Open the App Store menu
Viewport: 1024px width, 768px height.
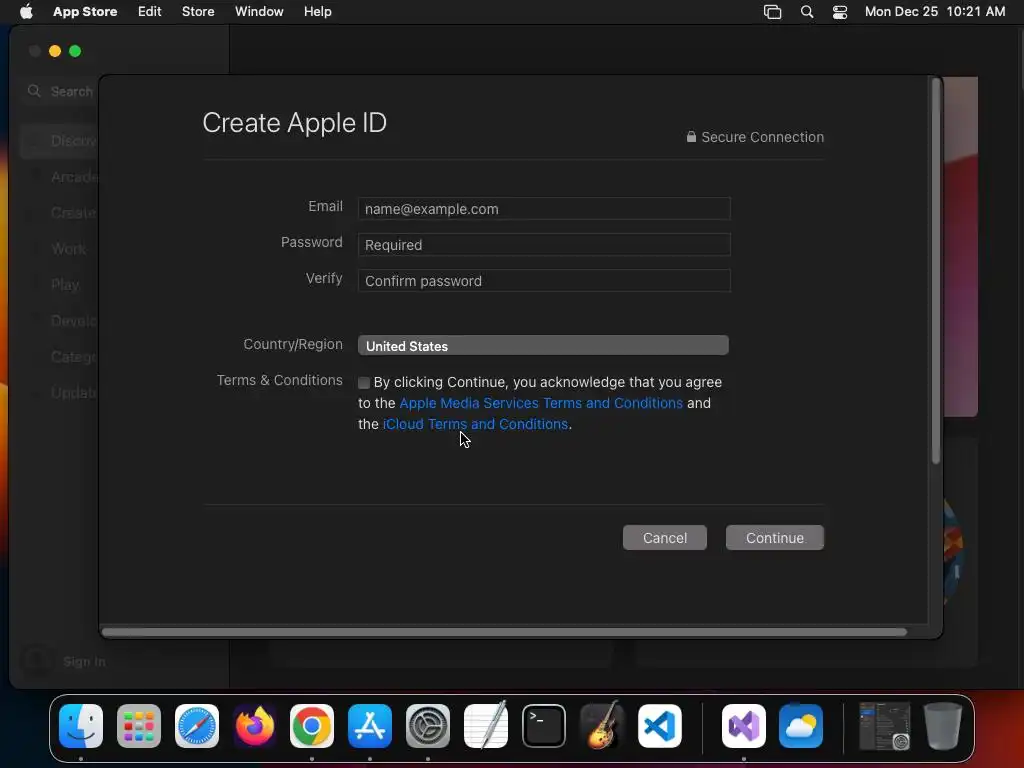[x=85, y=12]
